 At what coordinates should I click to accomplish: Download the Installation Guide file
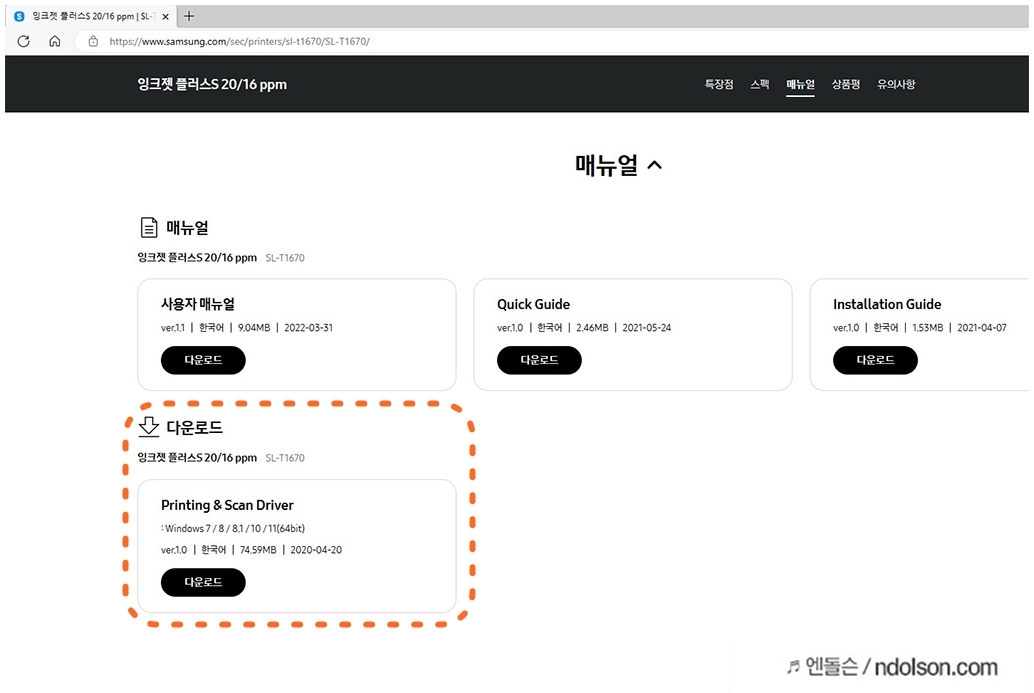(x=875, y=360)
